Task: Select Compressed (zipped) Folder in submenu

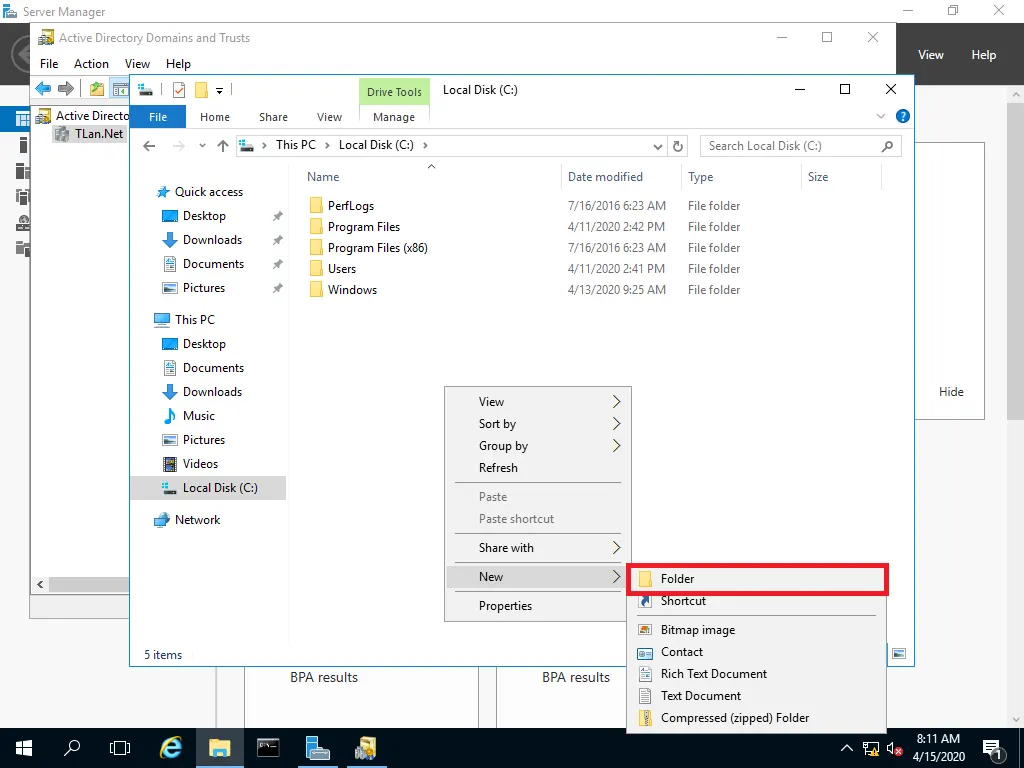Action: [x=757, y=718]
